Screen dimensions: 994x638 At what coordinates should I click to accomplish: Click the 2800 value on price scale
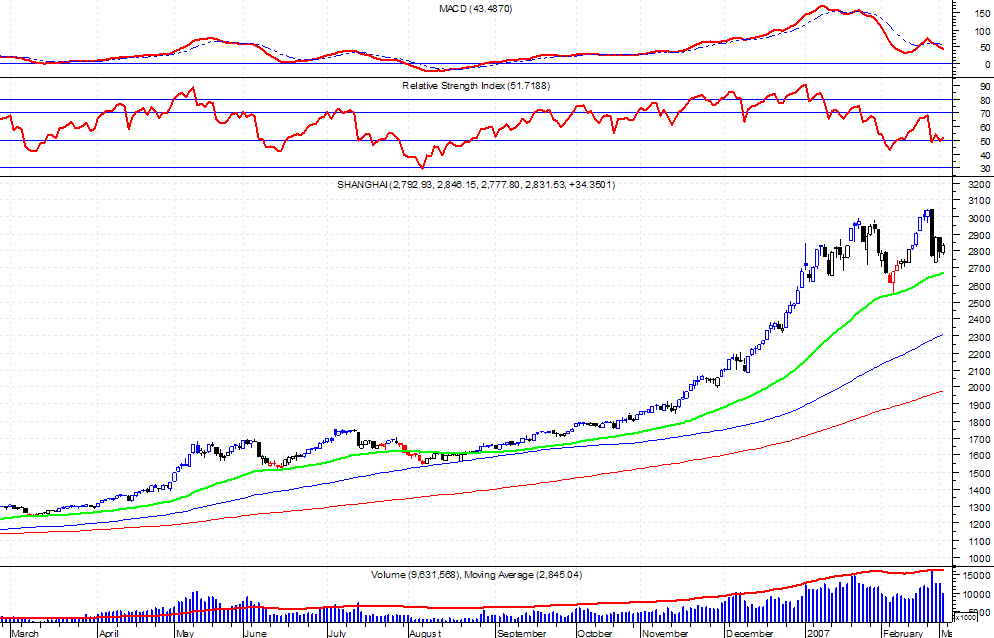click(x=980, y=252)
